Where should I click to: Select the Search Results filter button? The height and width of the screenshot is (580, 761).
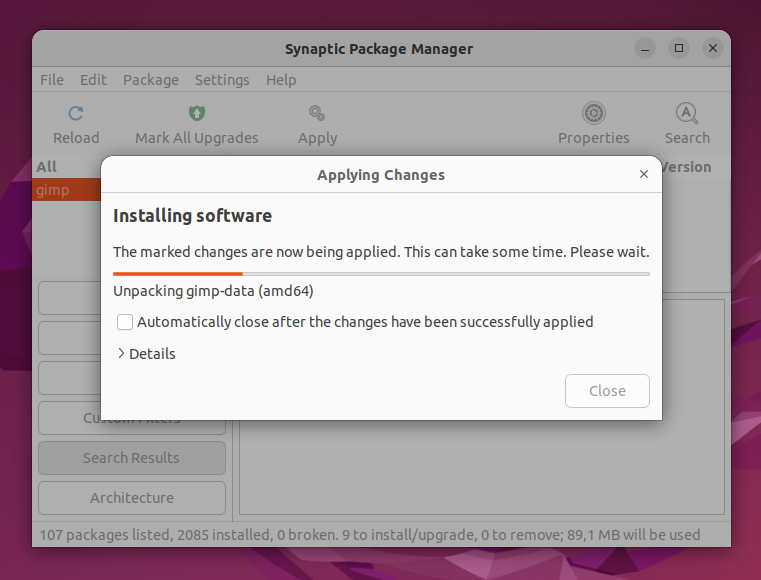pyautogui.click(x=132, y=458)
